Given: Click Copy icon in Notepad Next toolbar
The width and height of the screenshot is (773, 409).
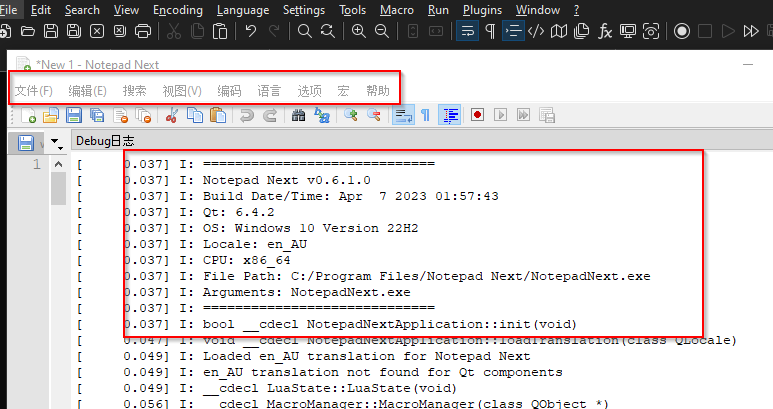Looking at the screenshot, I should [195, 115].
